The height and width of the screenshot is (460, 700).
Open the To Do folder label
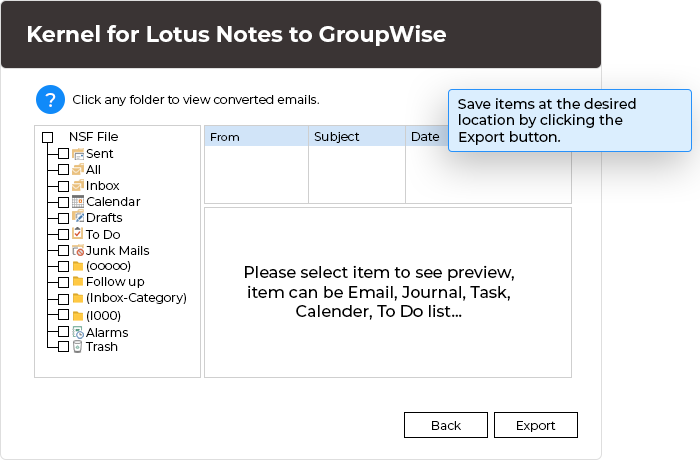[x=103, y=234]
